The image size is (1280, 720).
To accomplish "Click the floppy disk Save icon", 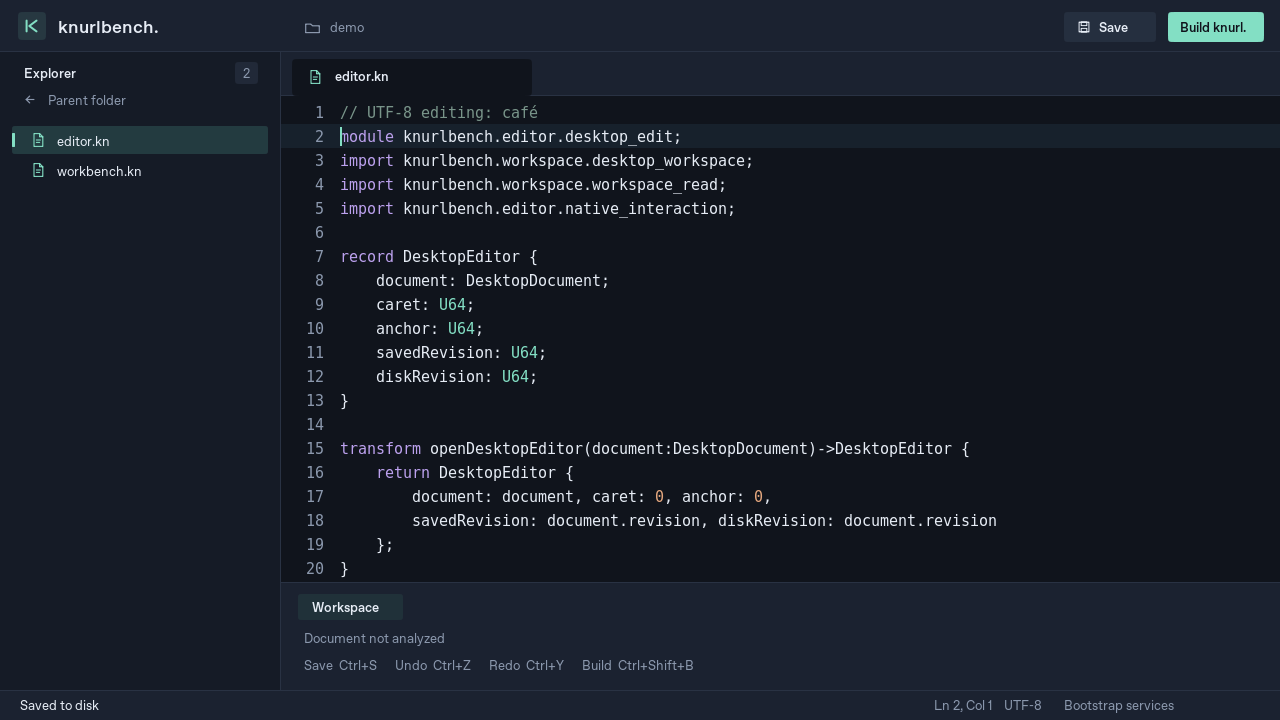I will pos(1084,27).
